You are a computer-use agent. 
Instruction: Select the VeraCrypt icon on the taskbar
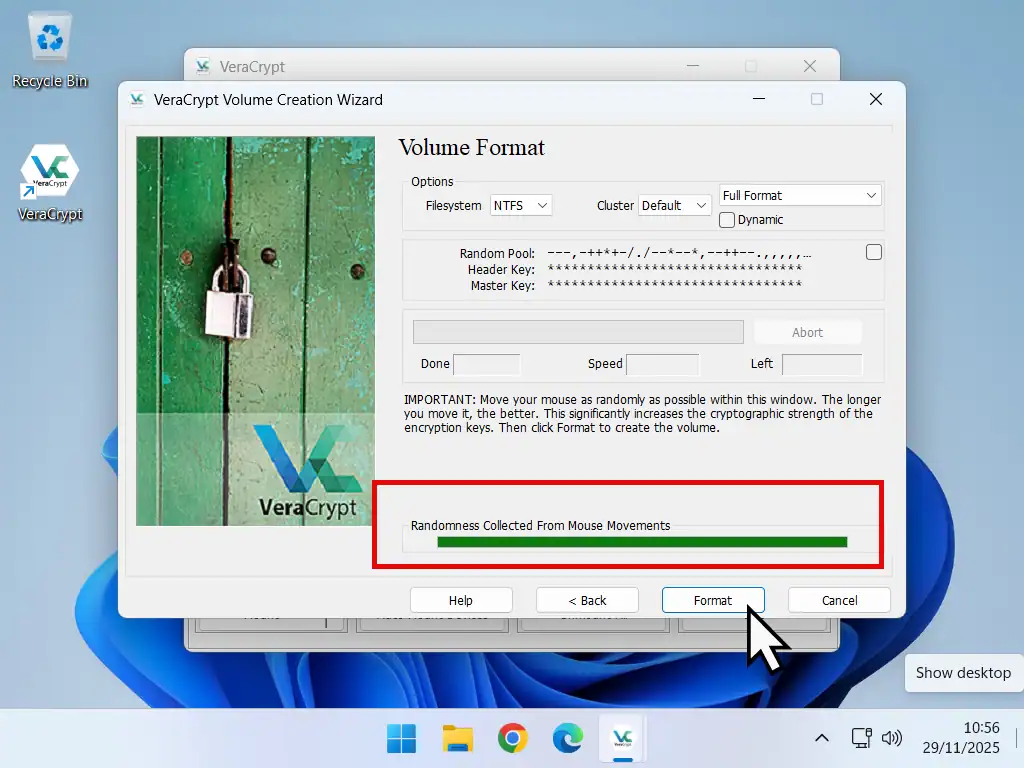622,738
